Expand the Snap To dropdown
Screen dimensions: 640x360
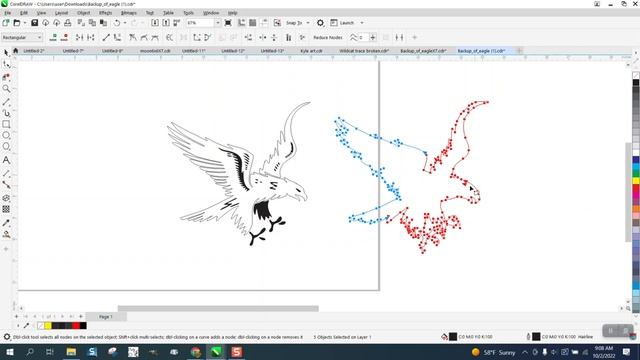click(308, 23)
